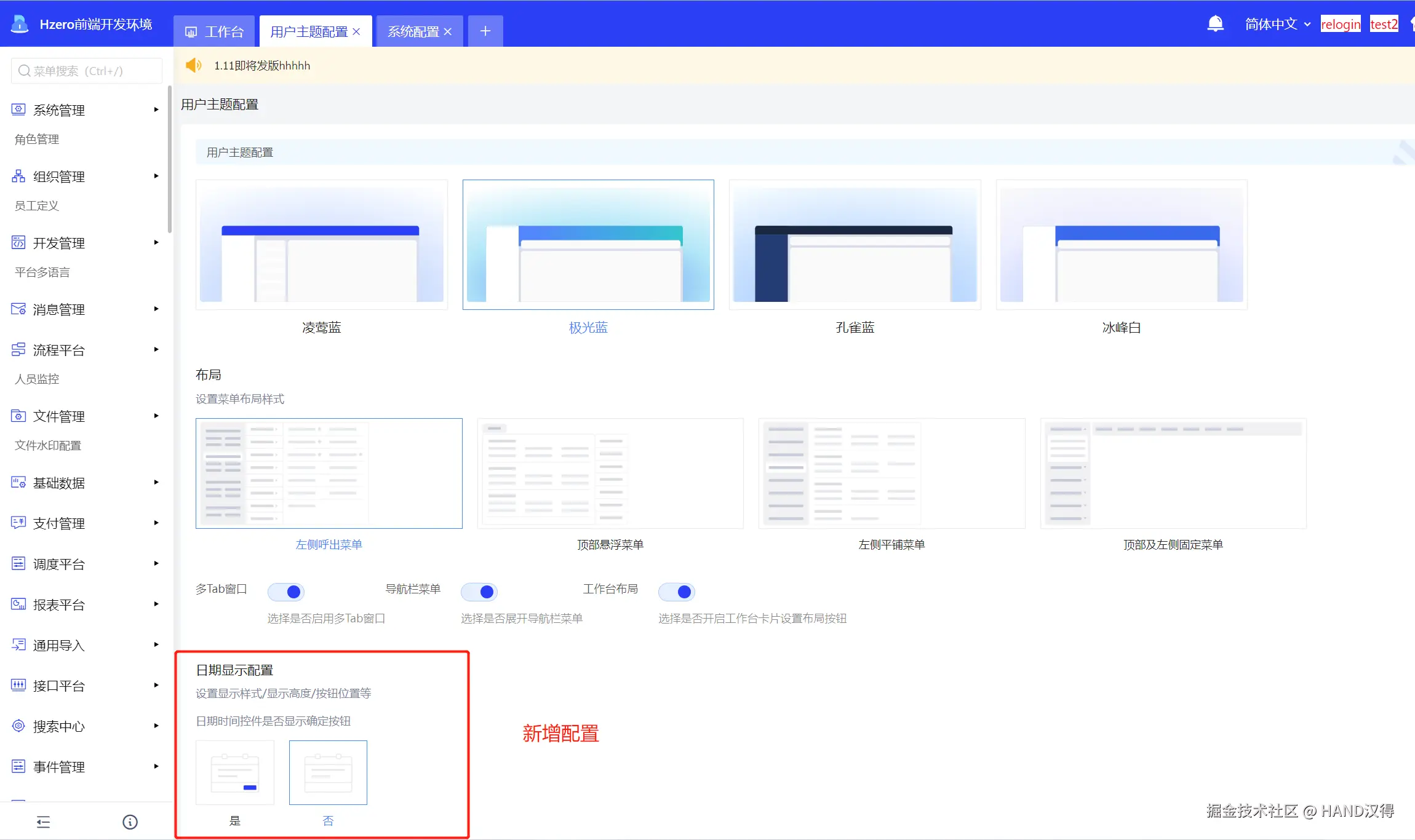
Task: Toggle the 多Tab窗口 switch
Action: pyautogui.click(x=286, y=592)
